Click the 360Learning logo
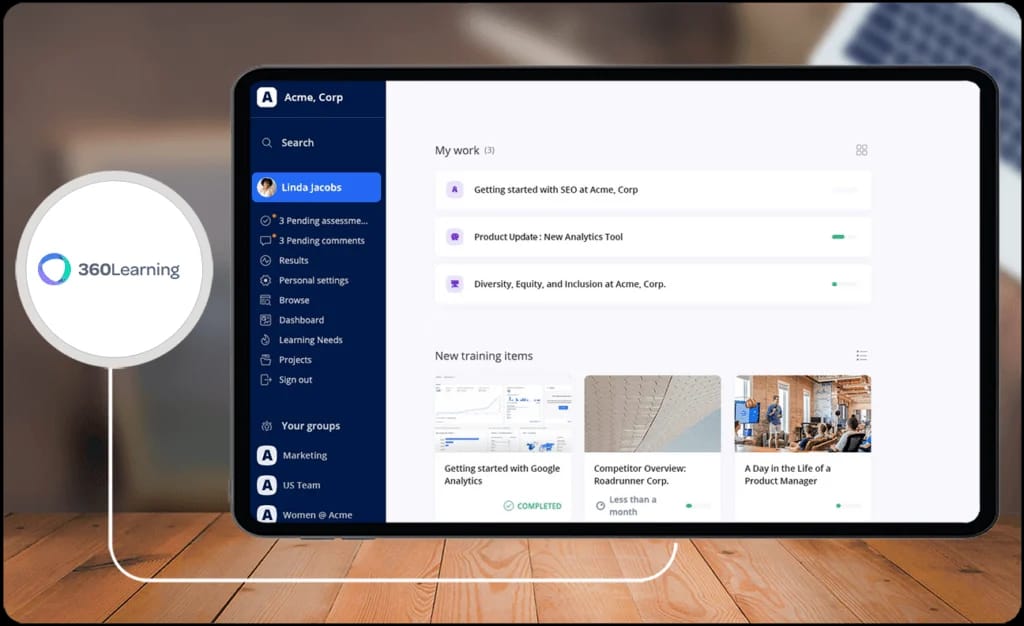This screenshot has width=1024, height=626. (108, 269)
